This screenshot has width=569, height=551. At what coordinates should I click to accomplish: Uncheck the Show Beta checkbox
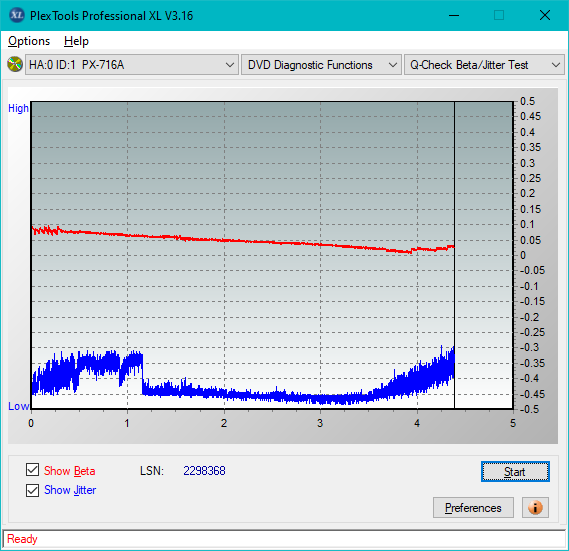pyautogui.click(x=32, y=470)
